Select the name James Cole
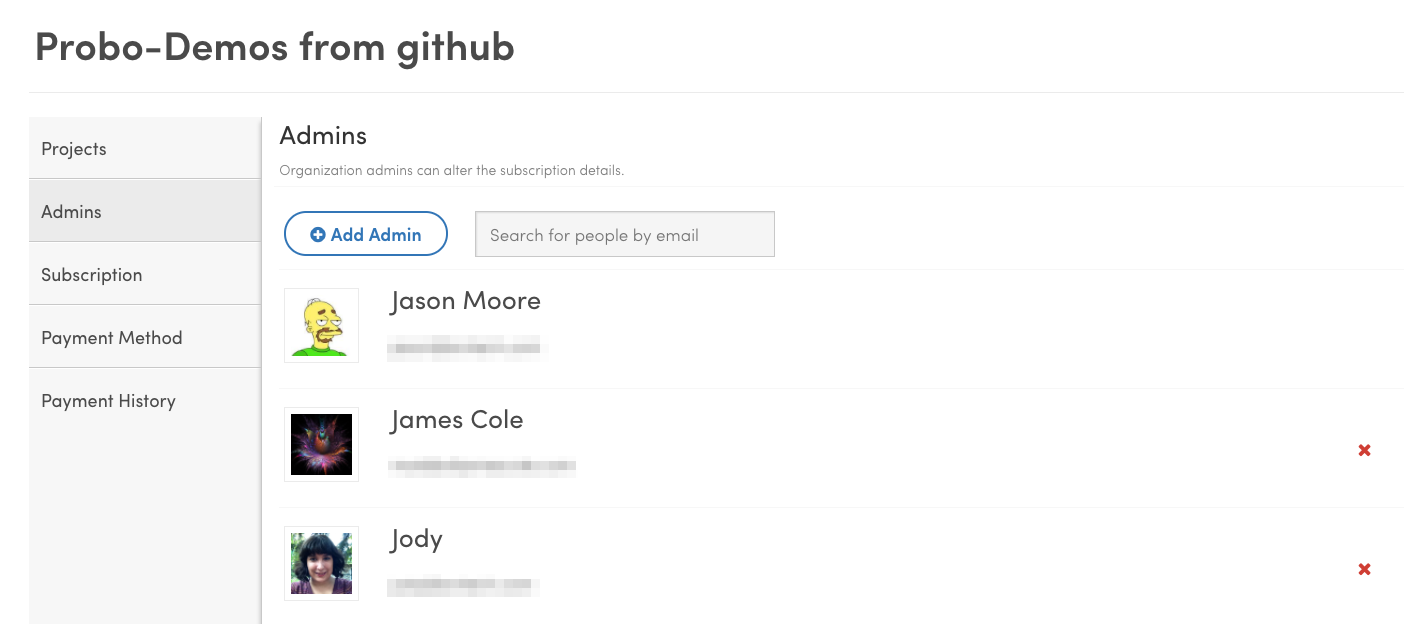The height and width of the screenshot is (624, 1404). point(456,420)
